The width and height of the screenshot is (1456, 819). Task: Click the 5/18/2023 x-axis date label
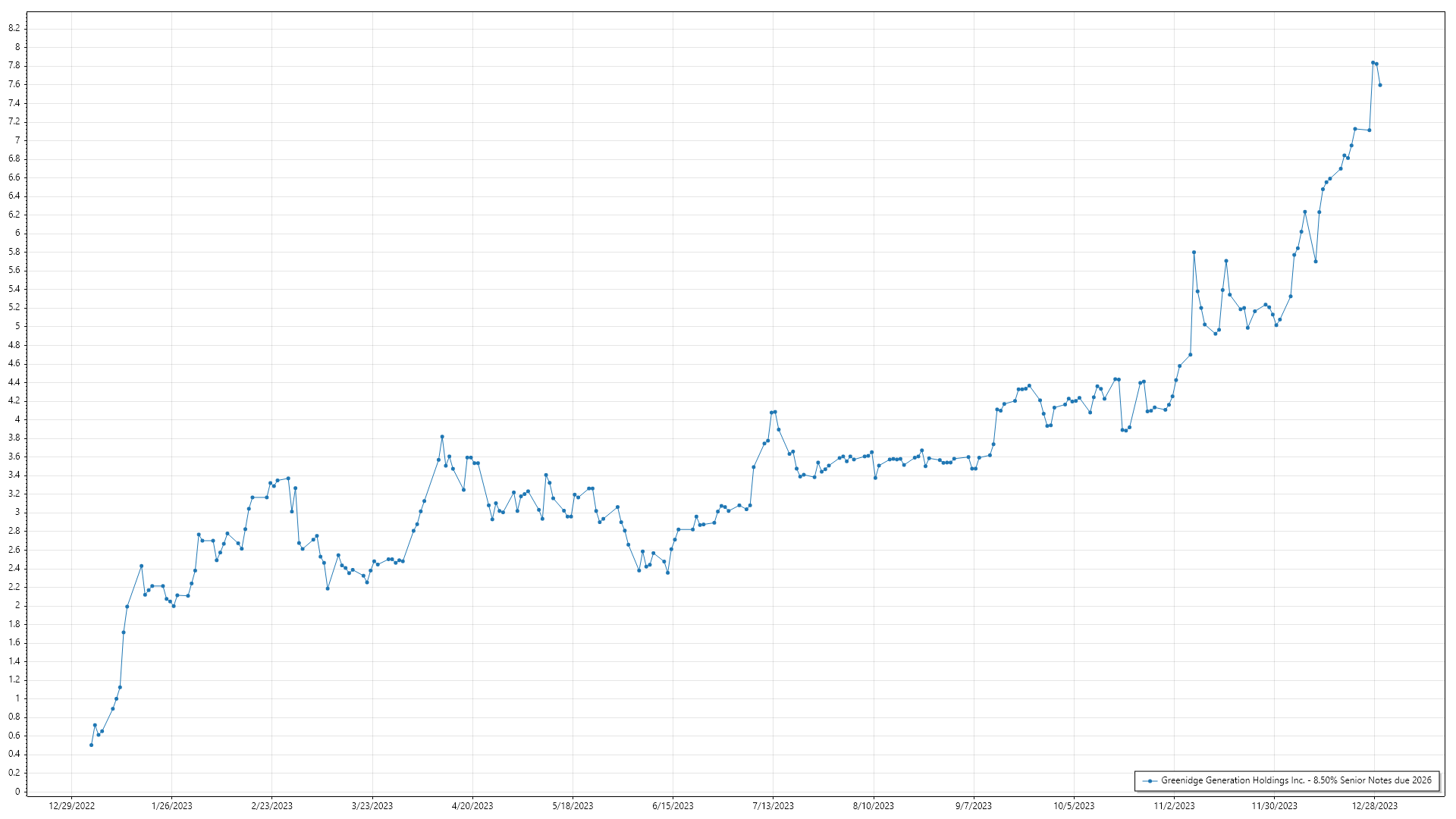pos(573,806)
